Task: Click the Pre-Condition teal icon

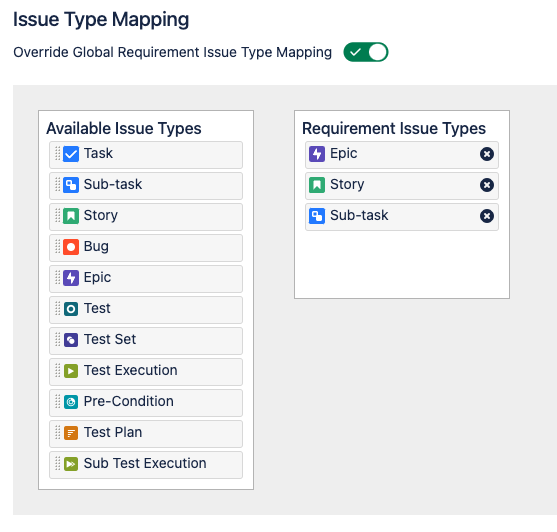Action: pyautogui.click(x=71, y=402)
